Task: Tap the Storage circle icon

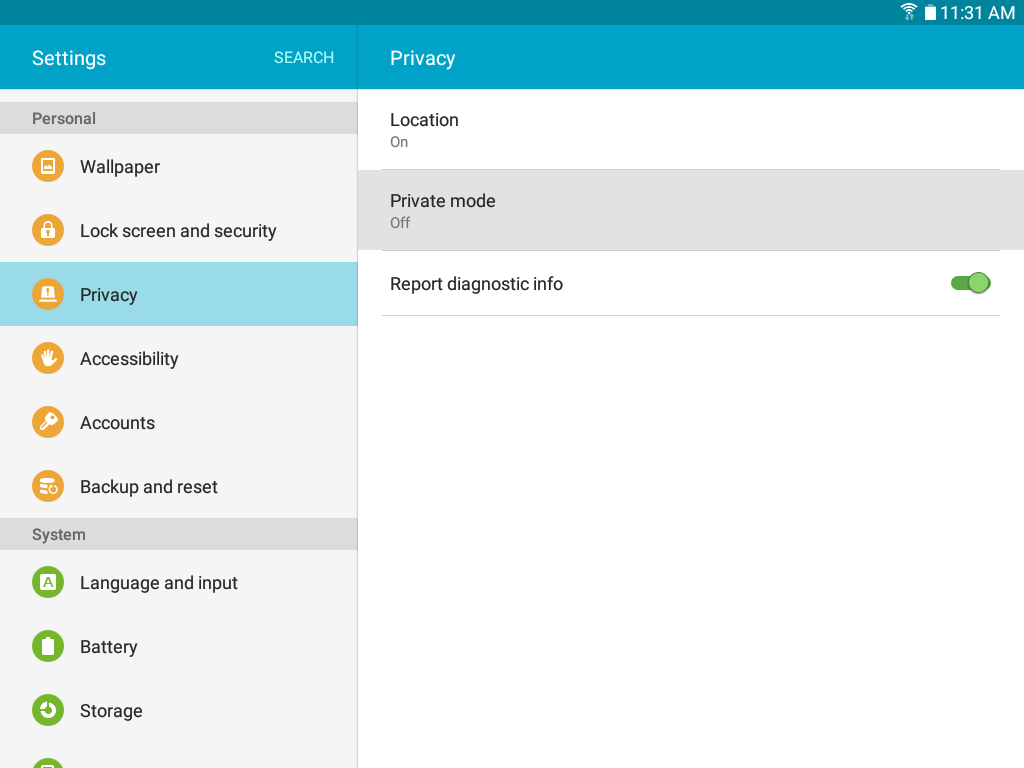Action: tap(48, 711)
